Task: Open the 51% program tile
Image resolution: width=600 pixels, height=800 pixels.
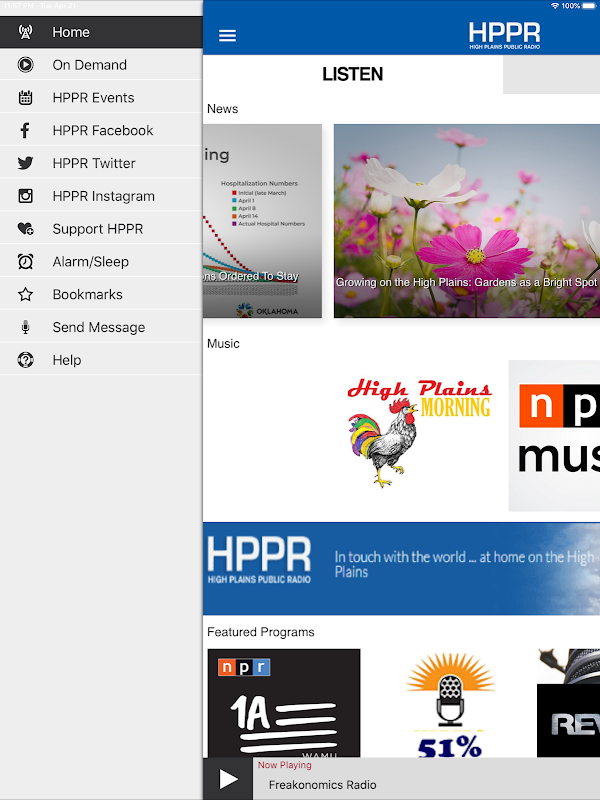Action: pyautogui.click(x=449, y=704)
